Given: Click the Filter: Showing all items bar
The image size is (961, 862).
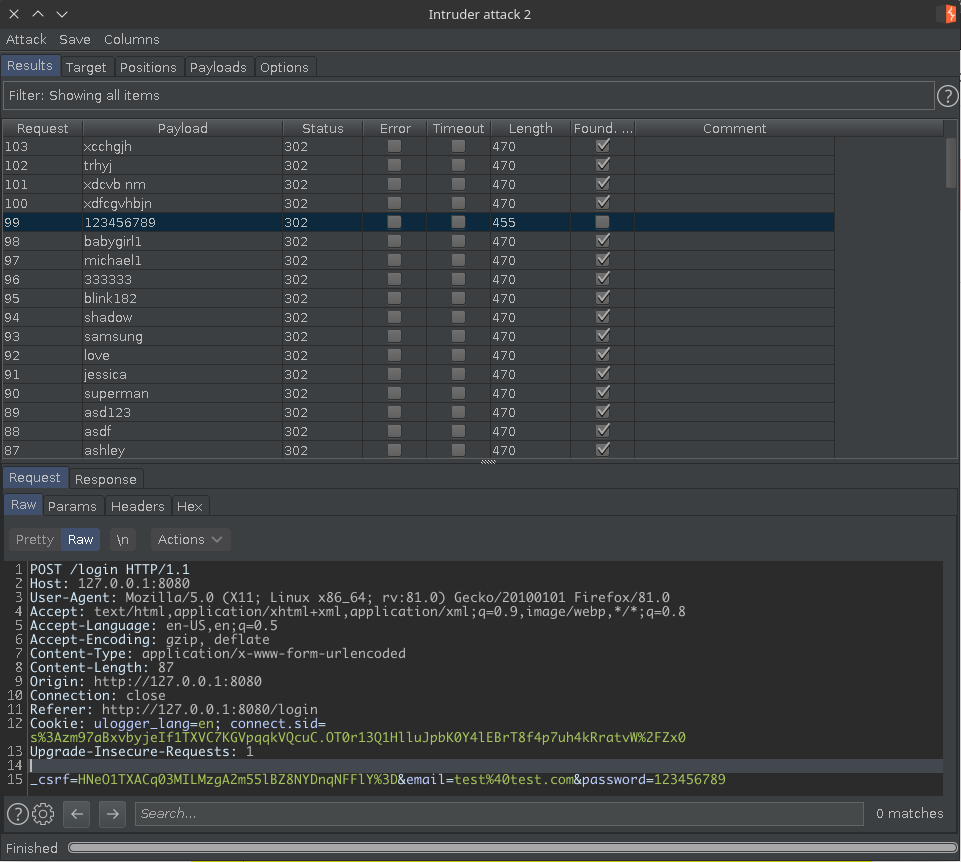Looking at the screenshot, I should pos(468,96).
